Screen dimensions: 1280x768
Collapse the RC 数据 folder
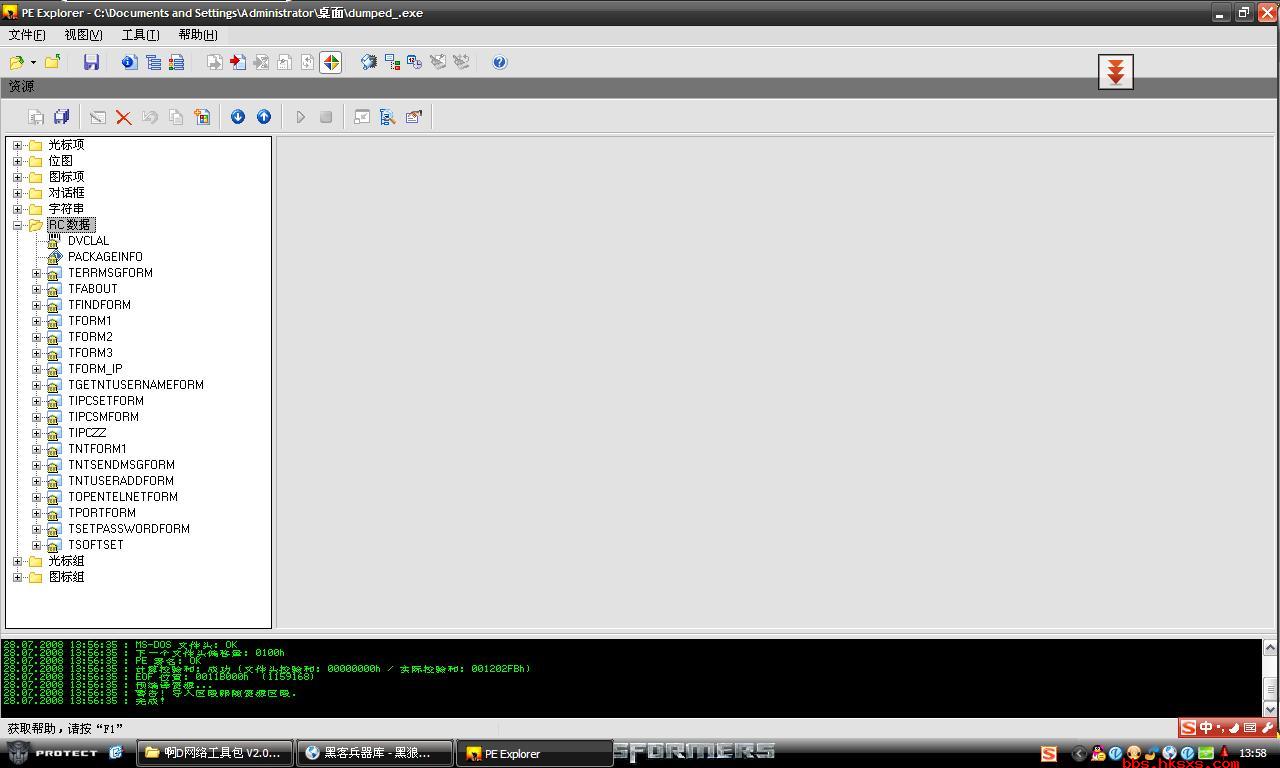[17, 225]
